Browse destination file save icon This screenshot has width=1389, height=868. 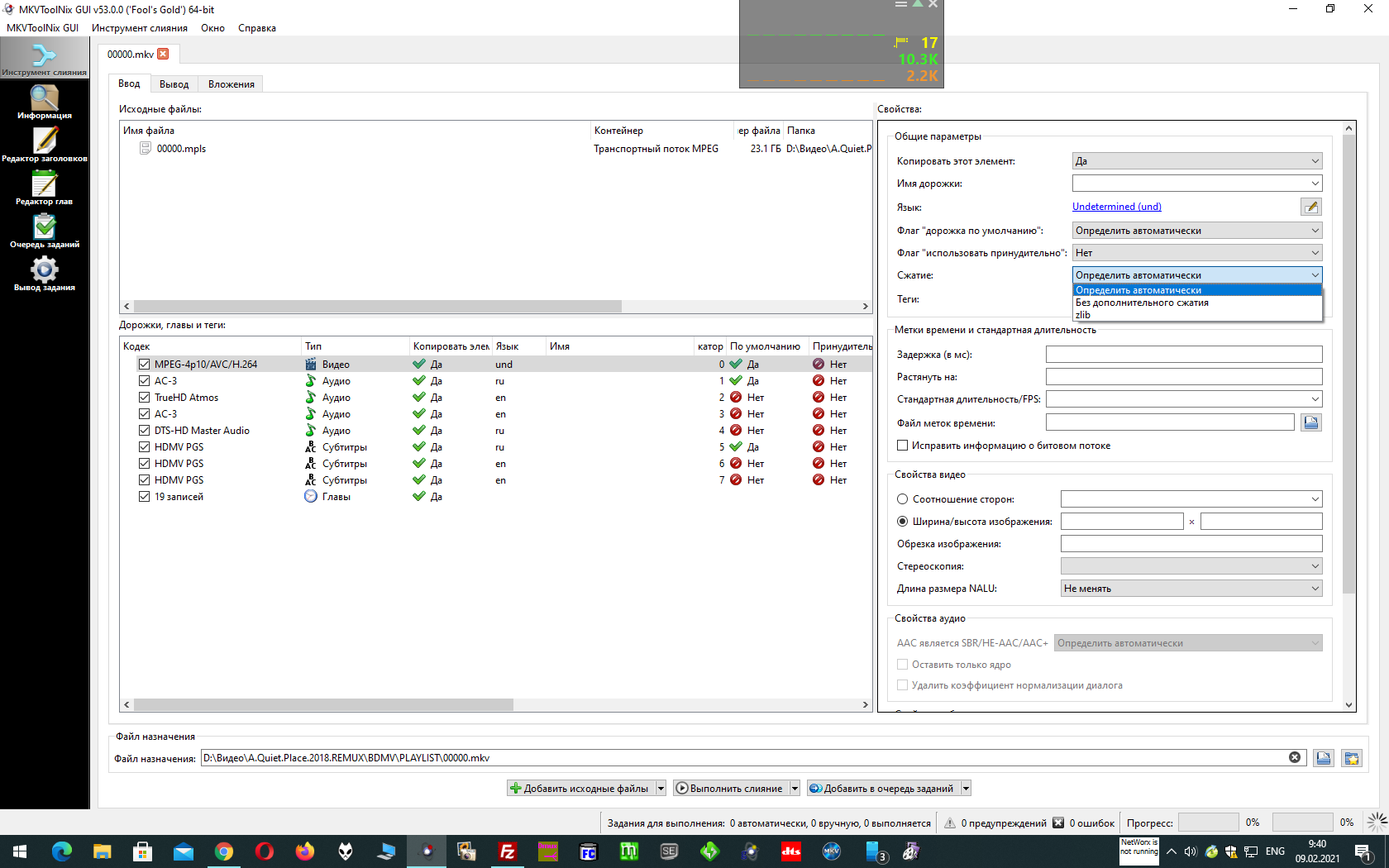(x=1324, y=758)
